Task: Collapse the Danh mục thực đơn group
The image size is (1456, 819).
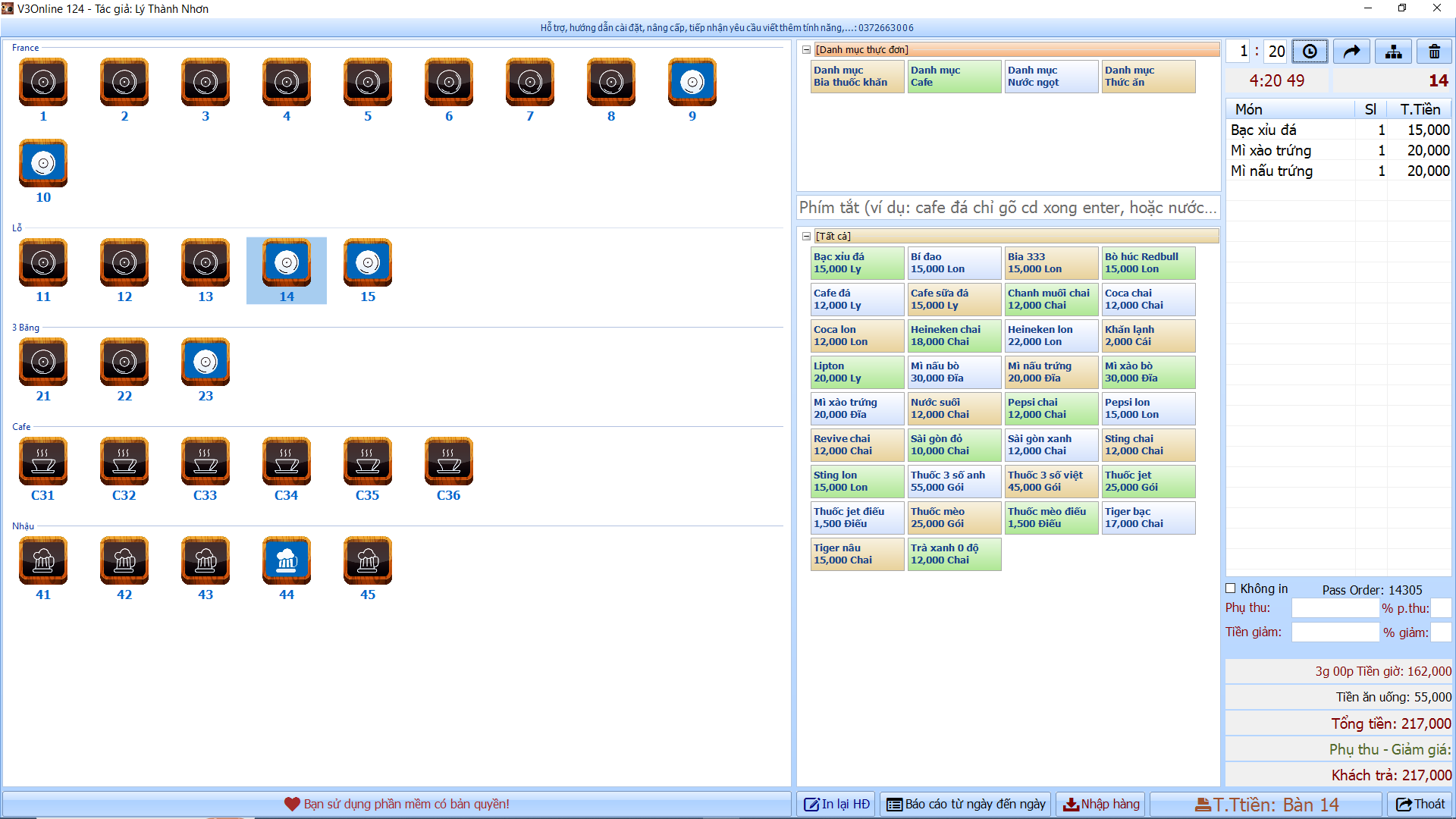Action: pyautogui.click(x=807, y=50)
